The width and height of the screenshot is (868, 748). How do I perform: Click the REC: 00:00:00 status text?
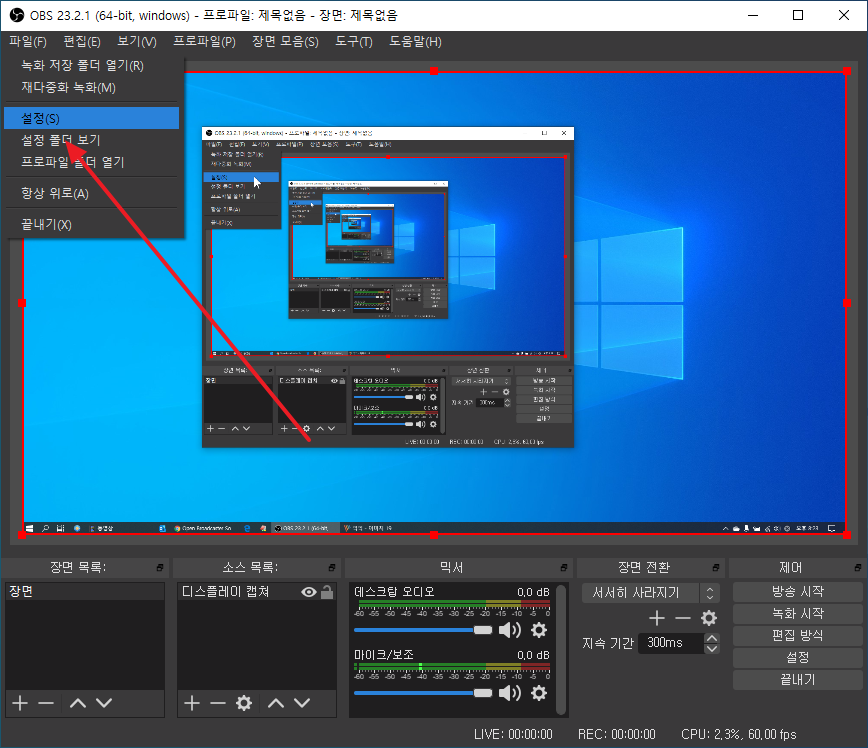click(x=617, y=735)
